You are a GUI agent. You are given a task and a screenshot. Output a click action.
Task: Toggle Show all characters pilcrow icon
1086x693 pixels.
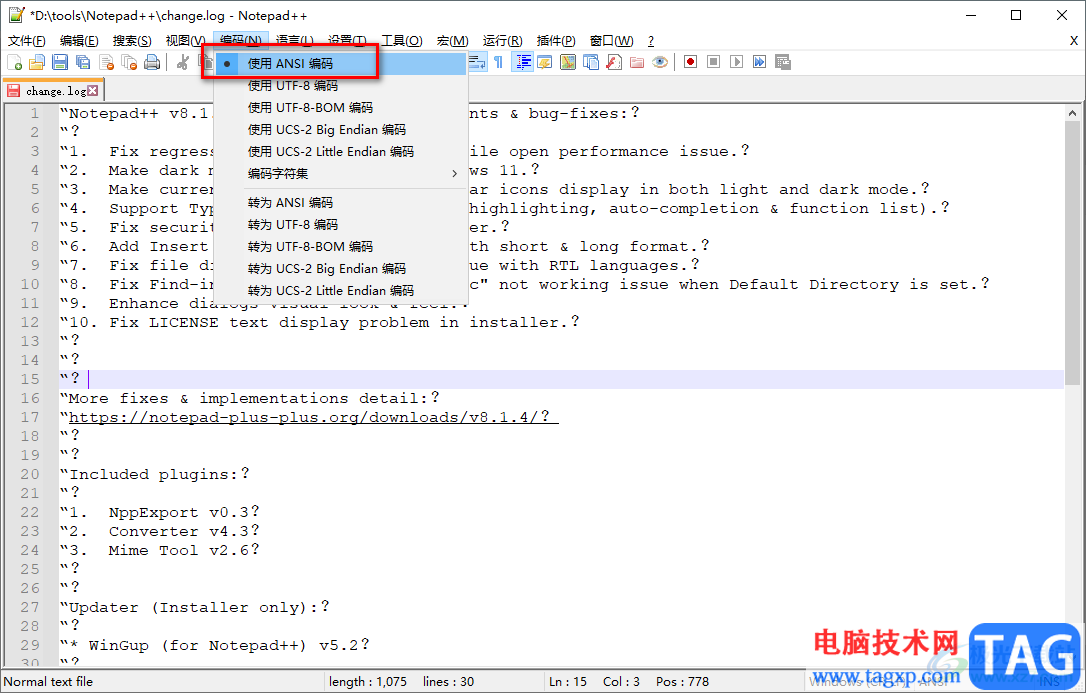click(499, 62)
